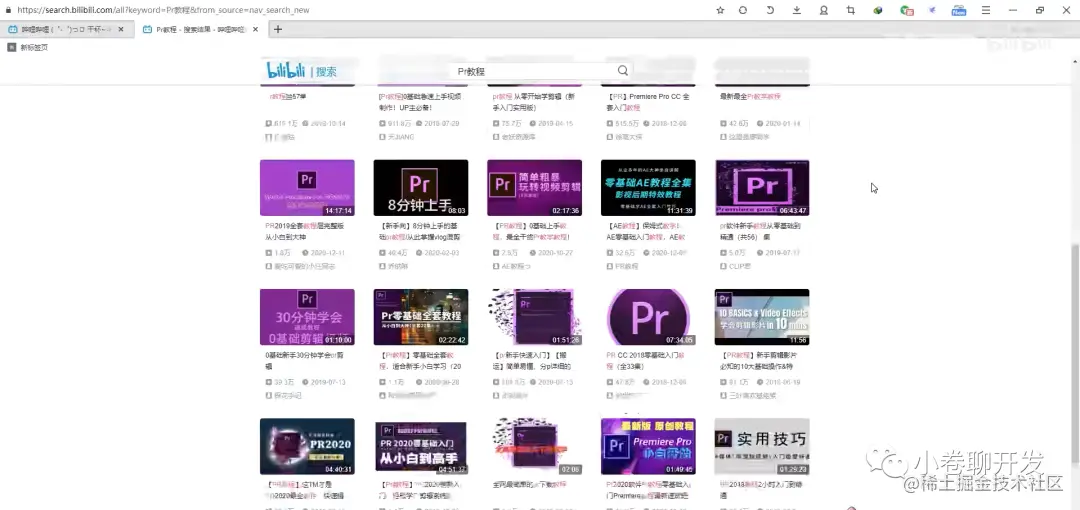Open the thumbnail with 07:08 duration

[x=534, y=447]
